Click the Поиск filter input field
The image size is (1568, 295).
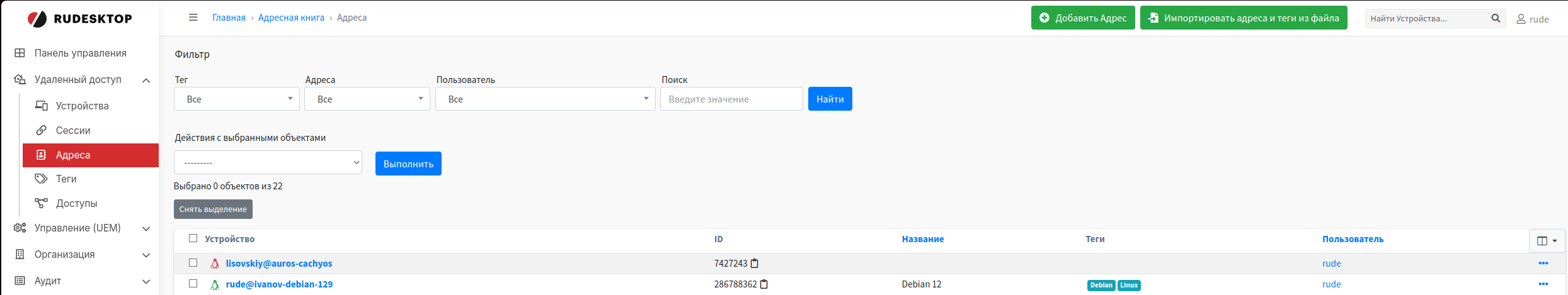(x=731, y=99)
